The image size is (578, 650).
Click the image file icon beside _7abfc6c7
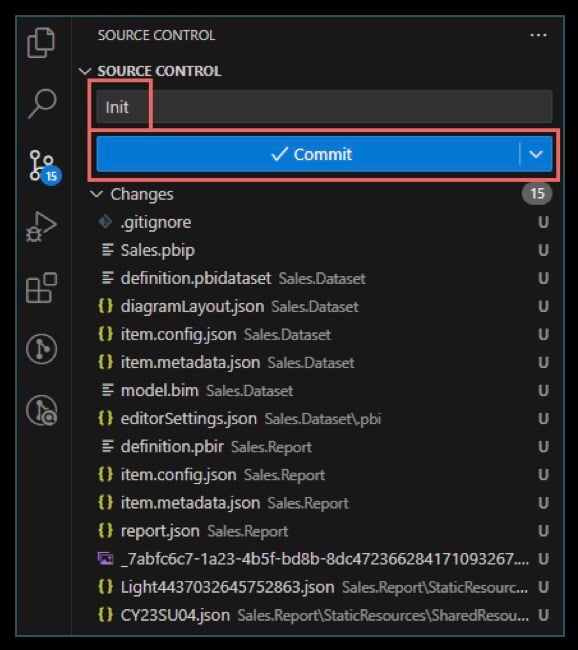pos(105,559)
